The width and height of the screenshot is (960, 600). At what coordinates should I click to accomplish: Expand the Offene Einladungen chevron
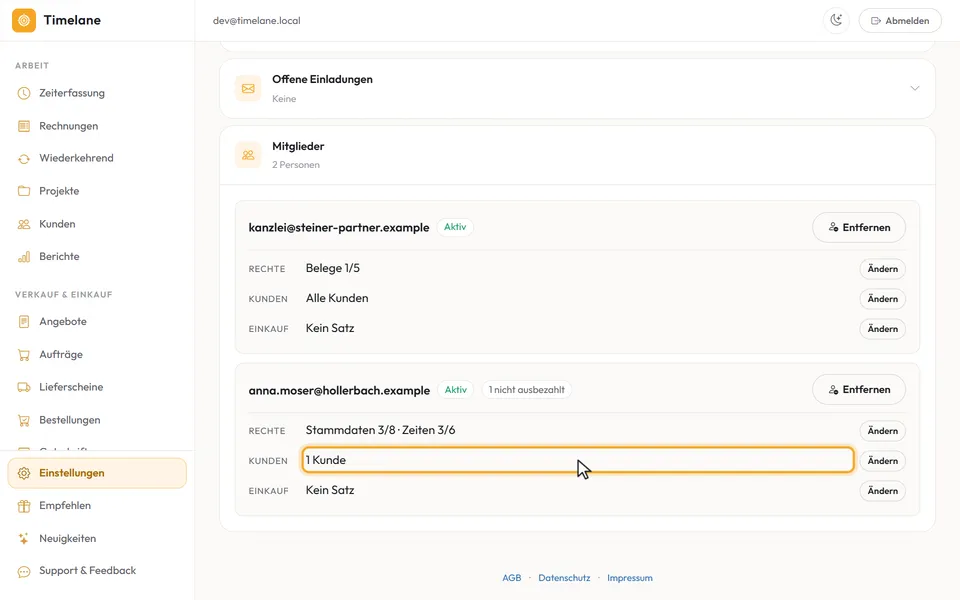tap(915, 88)
